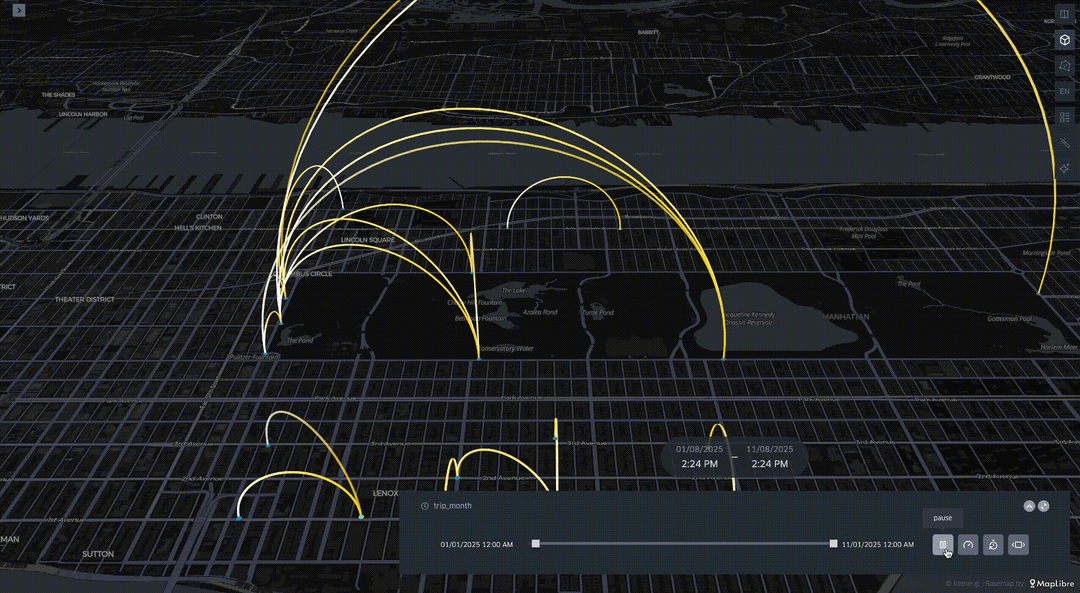Change the animation window type
1080x593 pixels.
click(x=1018, y=545)
